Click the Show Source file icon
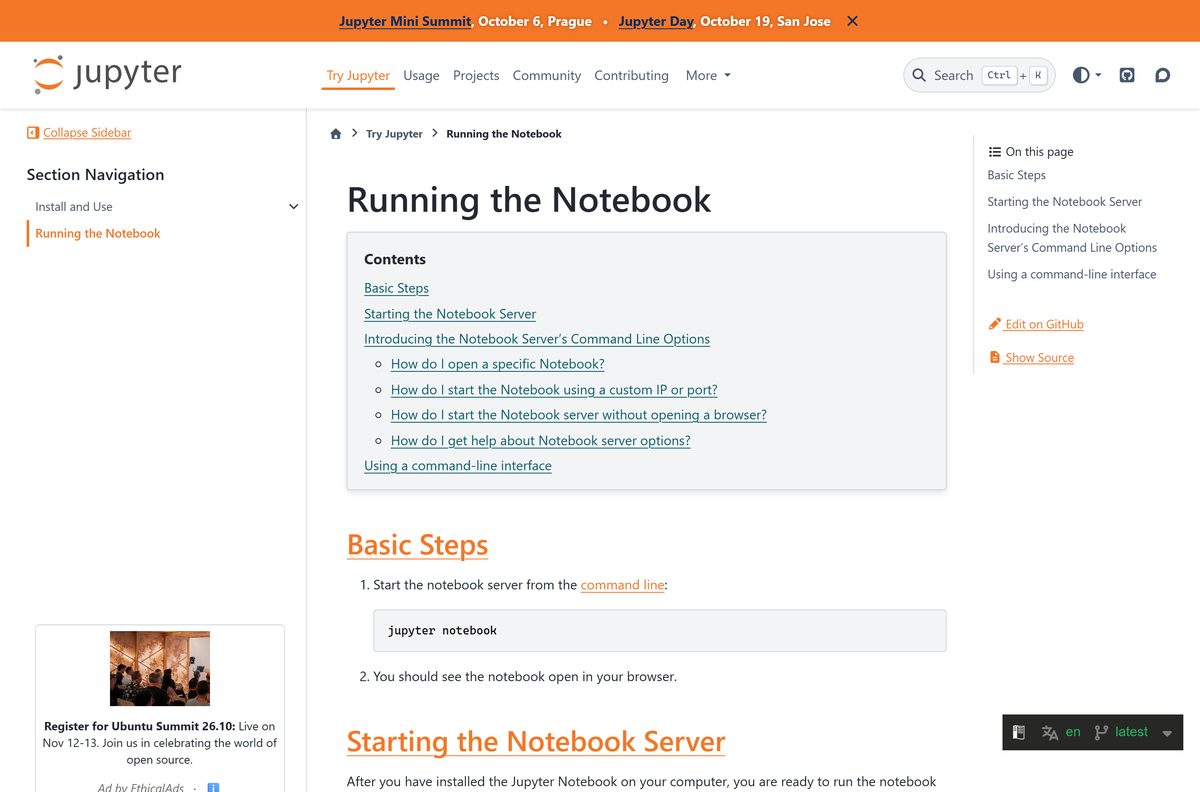Image resolution: width=1200 pixels, height=792 pixels. tap(994, 357)
